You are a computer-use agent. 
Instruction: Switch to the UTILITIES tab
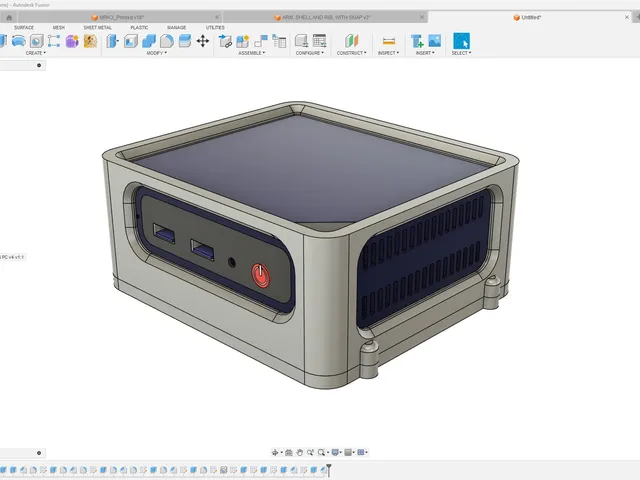coord(215,27)
